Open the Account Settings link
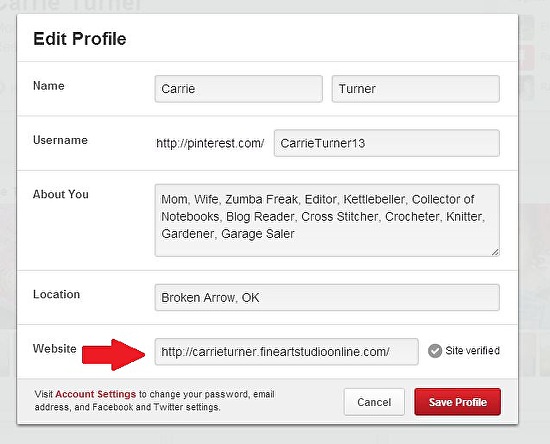This screenshot has height=444, width=550. [x=95, y=394]
